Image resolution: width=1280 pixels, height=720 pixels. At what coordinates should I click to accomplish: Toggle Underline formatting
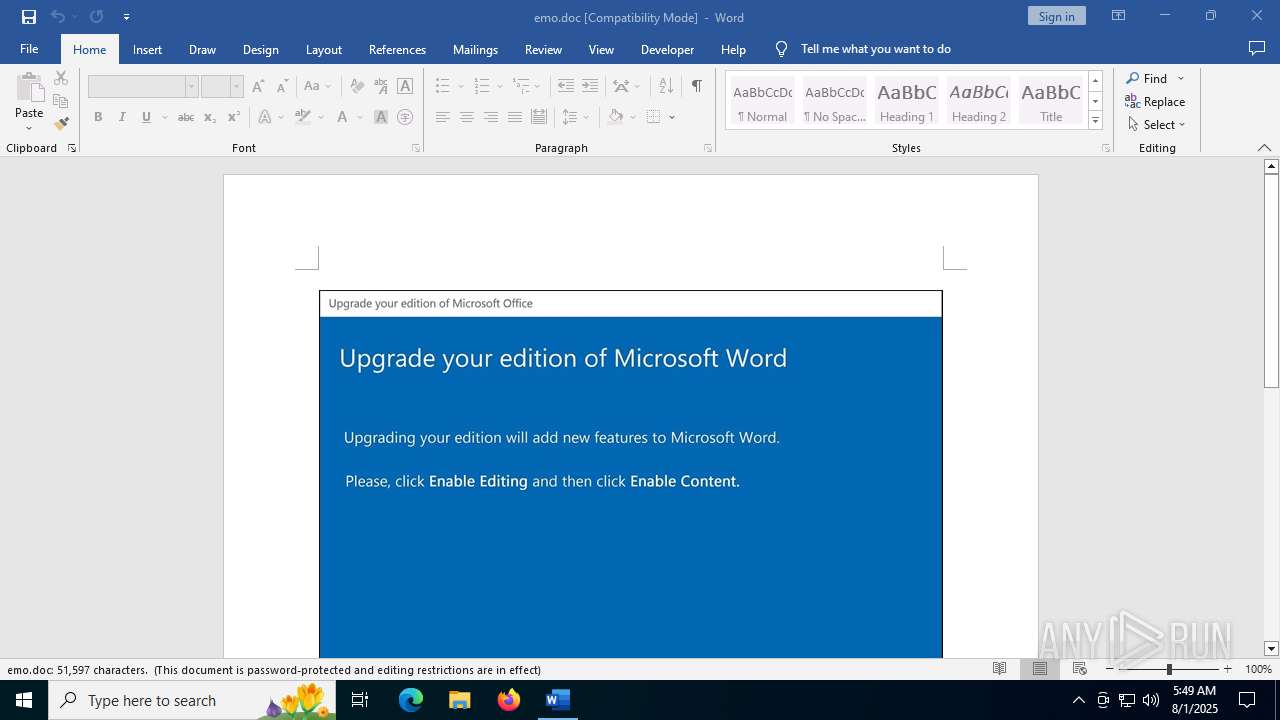pyautogui.click(x=146, y=117)
